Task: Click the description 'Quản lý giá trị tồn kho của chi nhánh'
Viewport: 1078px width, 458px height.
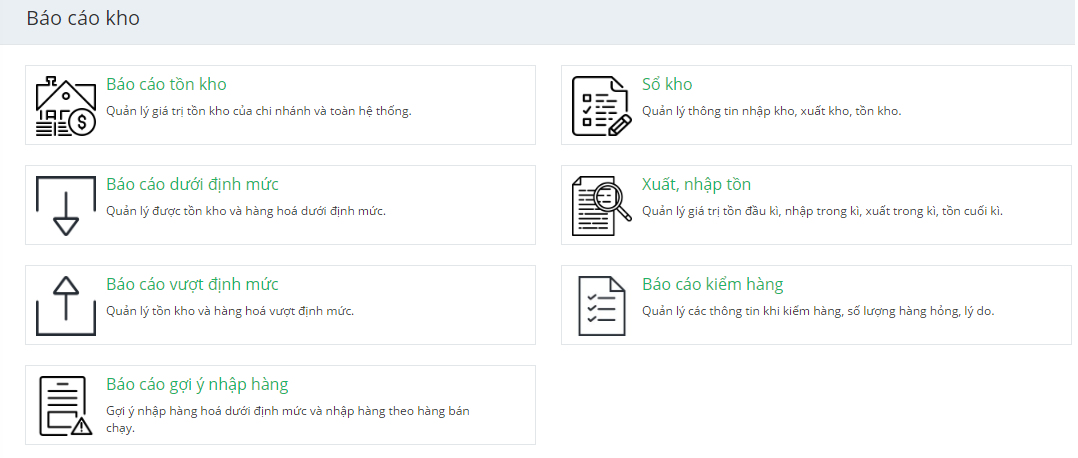Action: (258, 111)
